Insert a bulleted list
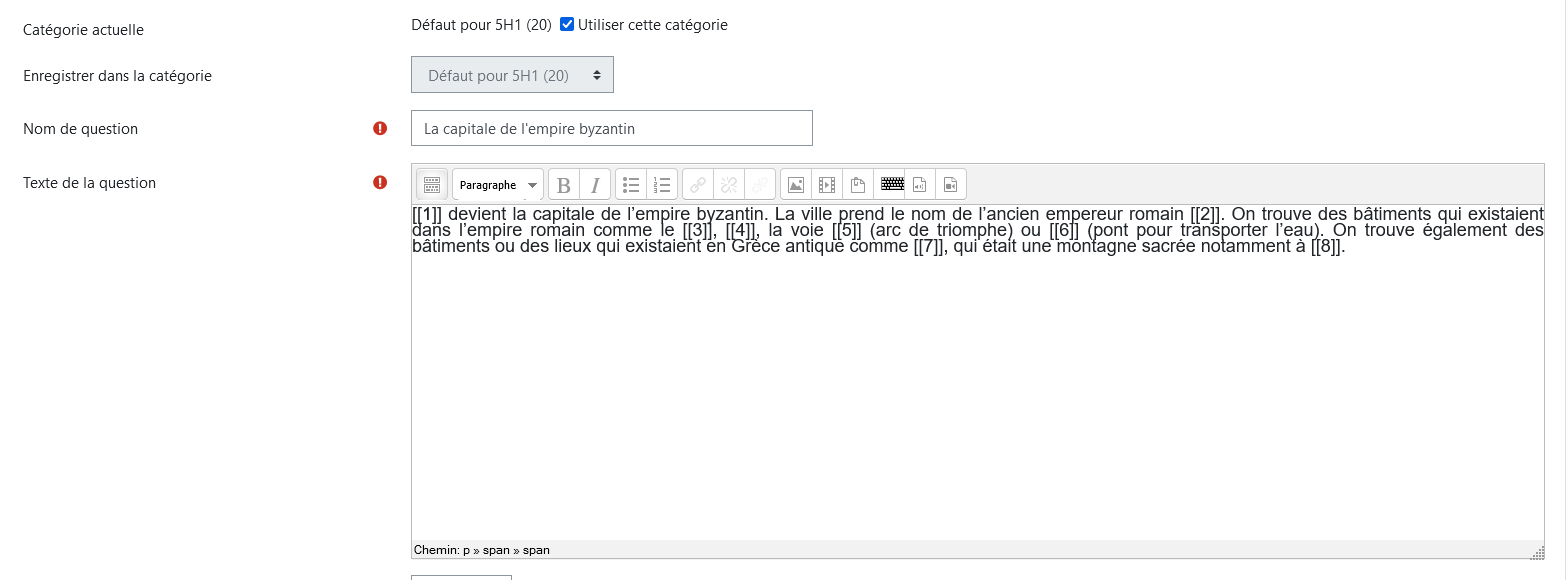This screenshot has width=1568, height=580. pos(631,184)
